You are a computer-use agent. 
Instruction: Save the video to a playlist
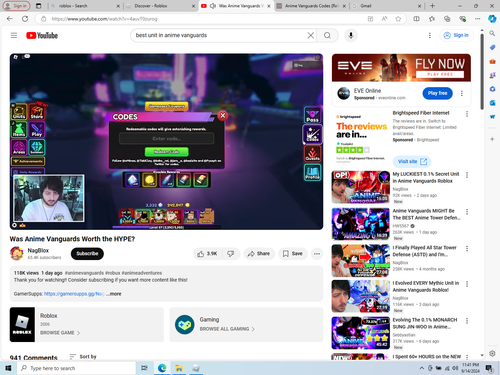click(x=293, y=254)
